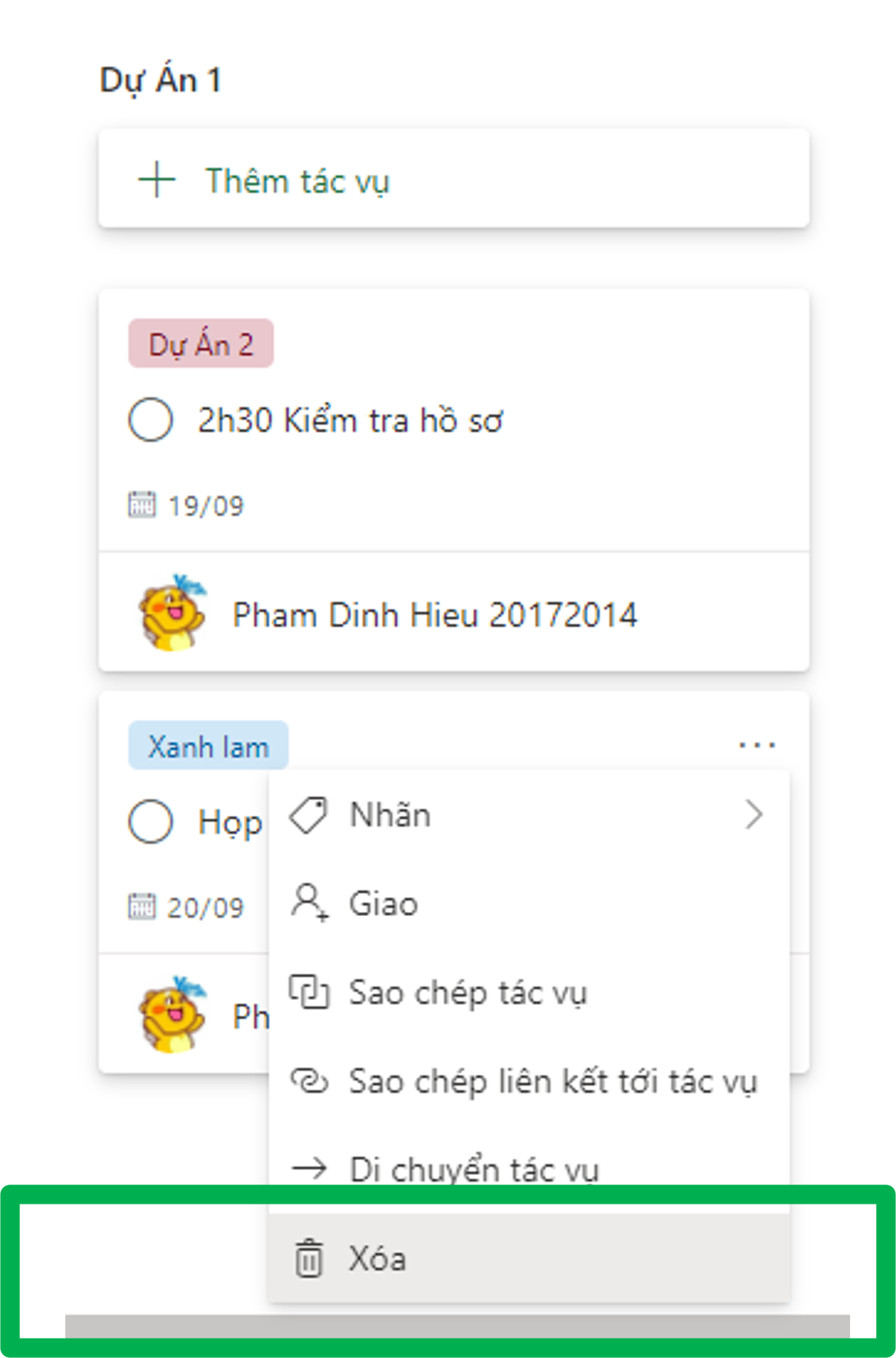896x1358 pixels.
Task: Click the calendar icon next to 19/09
Action: click(x=141, y=505)
